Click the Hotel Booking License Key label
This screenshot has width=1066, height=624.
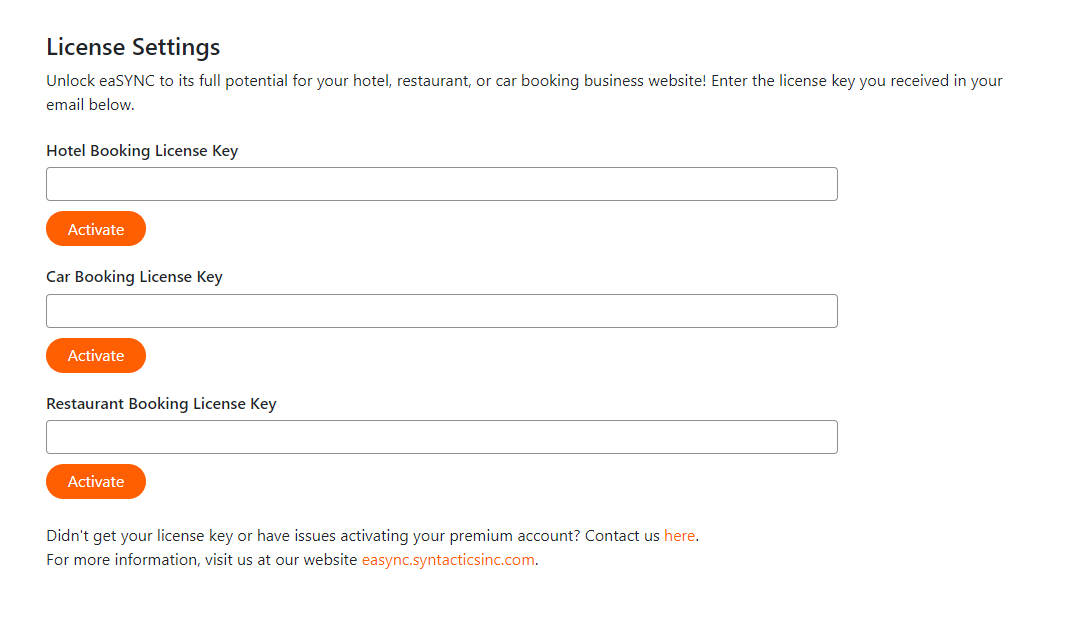(141, 150)
